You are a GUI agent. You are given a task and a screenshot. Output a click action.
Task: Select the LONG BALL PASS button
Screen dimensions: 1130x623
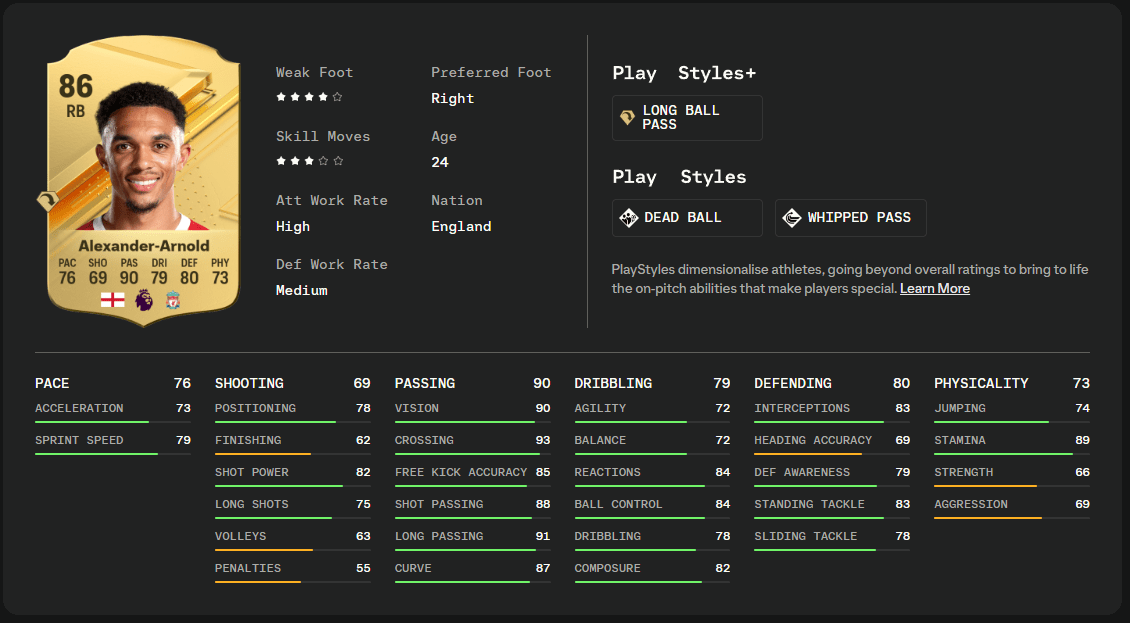click(687, 118)
